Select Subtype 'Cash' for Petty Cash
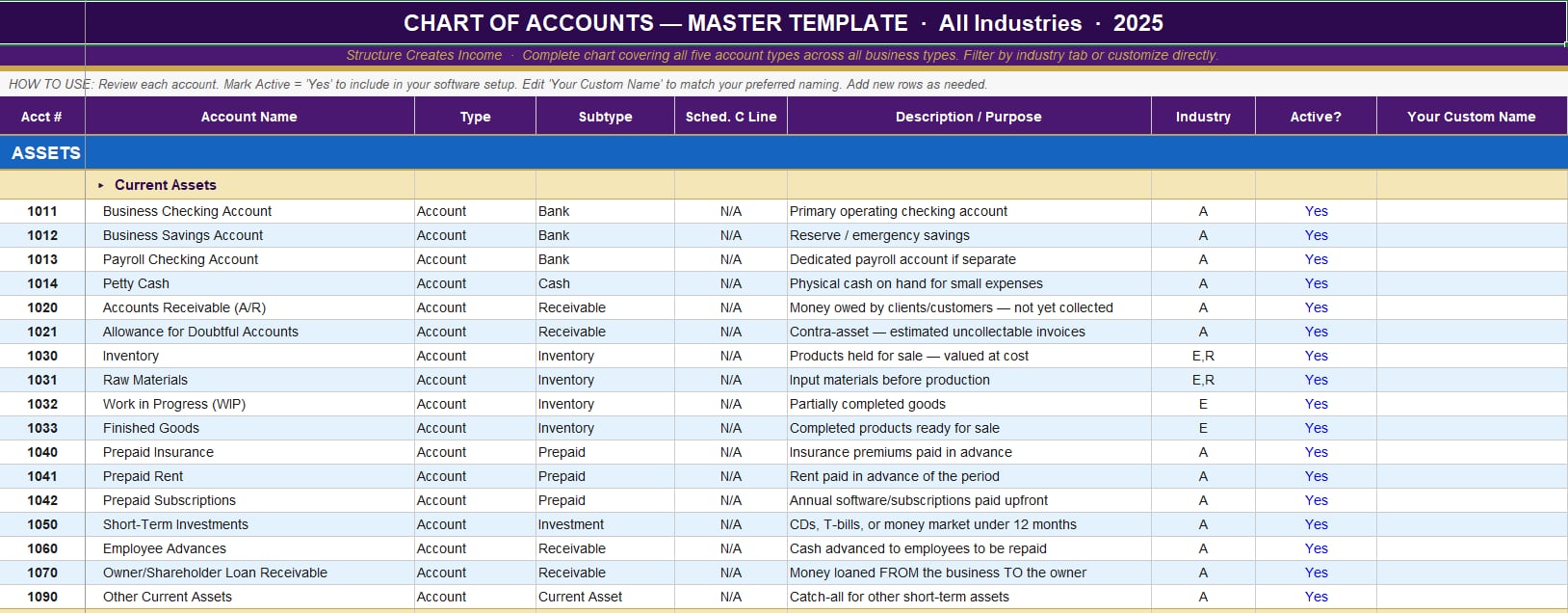 click(605, 283)
